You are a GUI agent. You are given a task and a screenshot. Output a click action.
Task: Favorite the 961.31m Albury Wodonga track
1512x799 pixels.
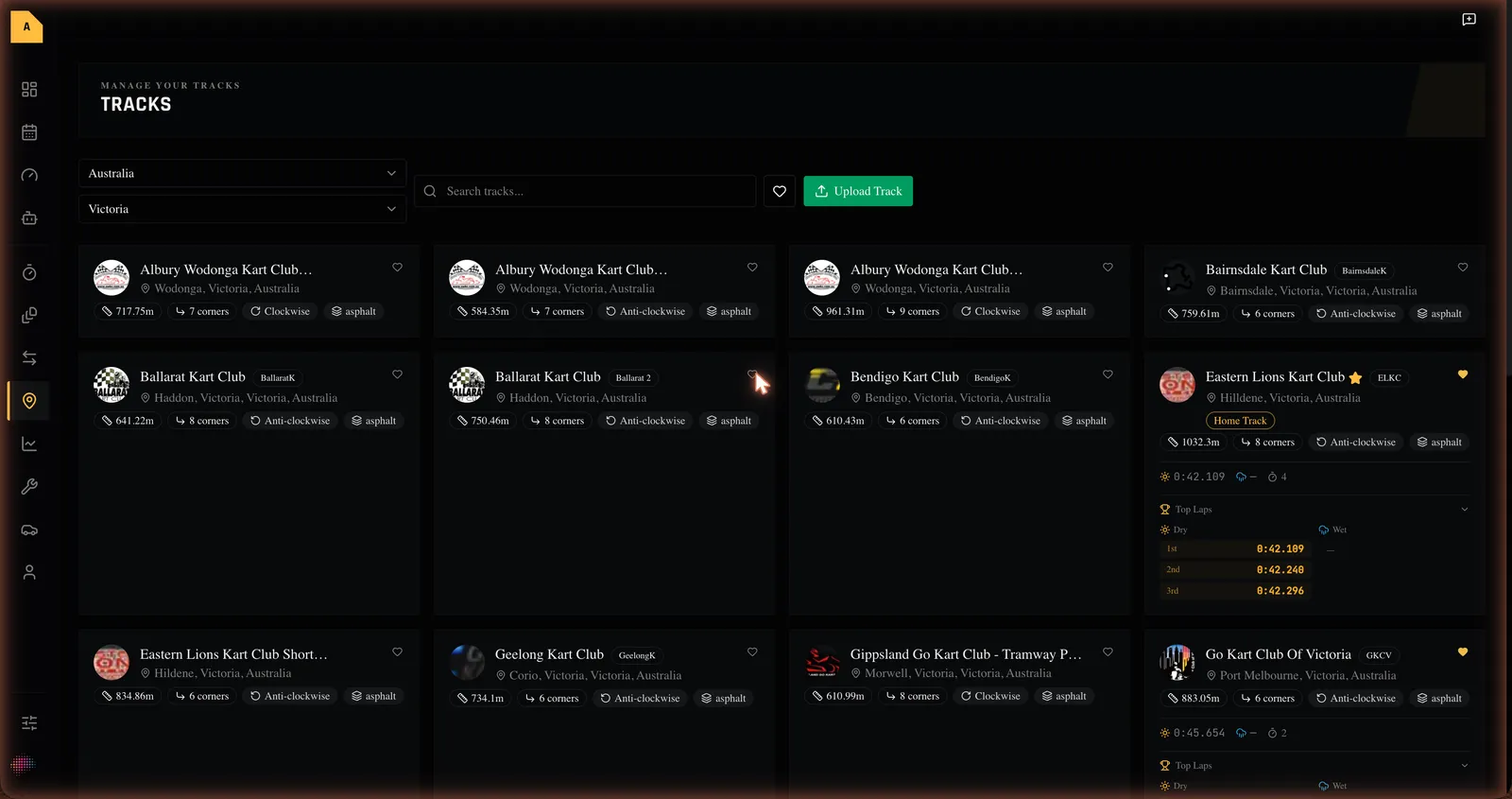1108,268
